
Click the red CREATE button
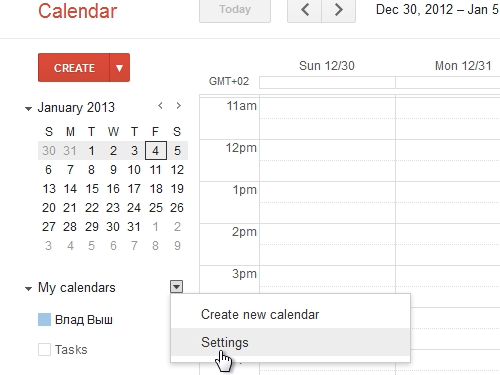(x=74, y=68)
